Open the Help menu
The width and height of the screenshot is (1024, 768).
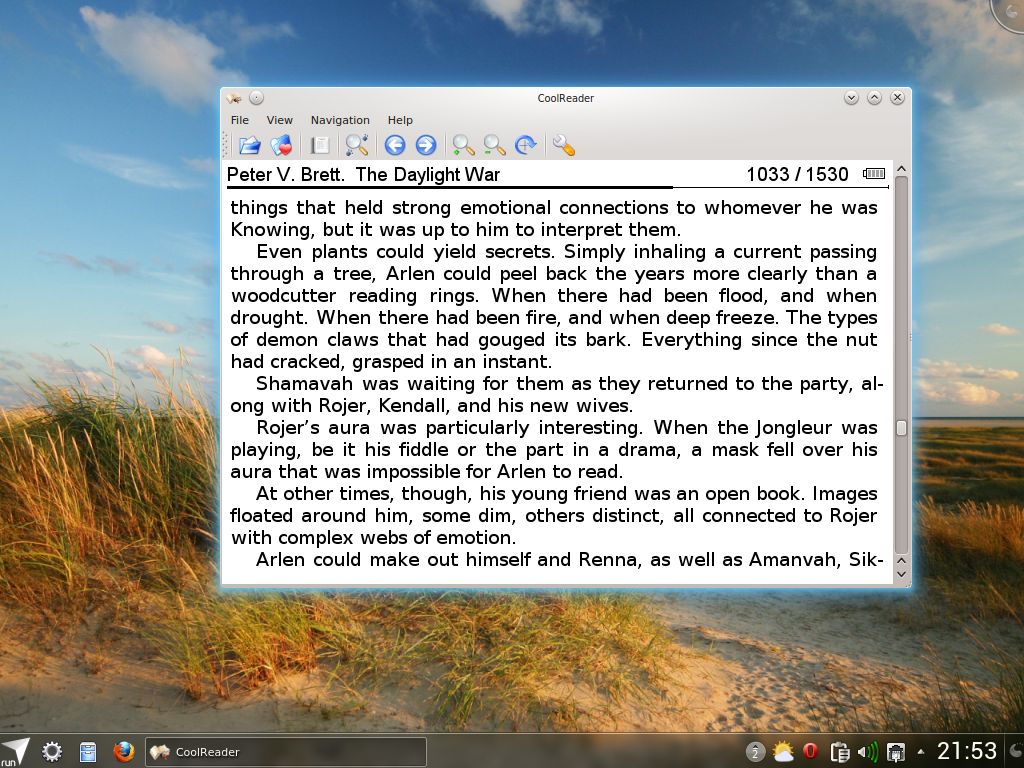[x=400, y=120]
